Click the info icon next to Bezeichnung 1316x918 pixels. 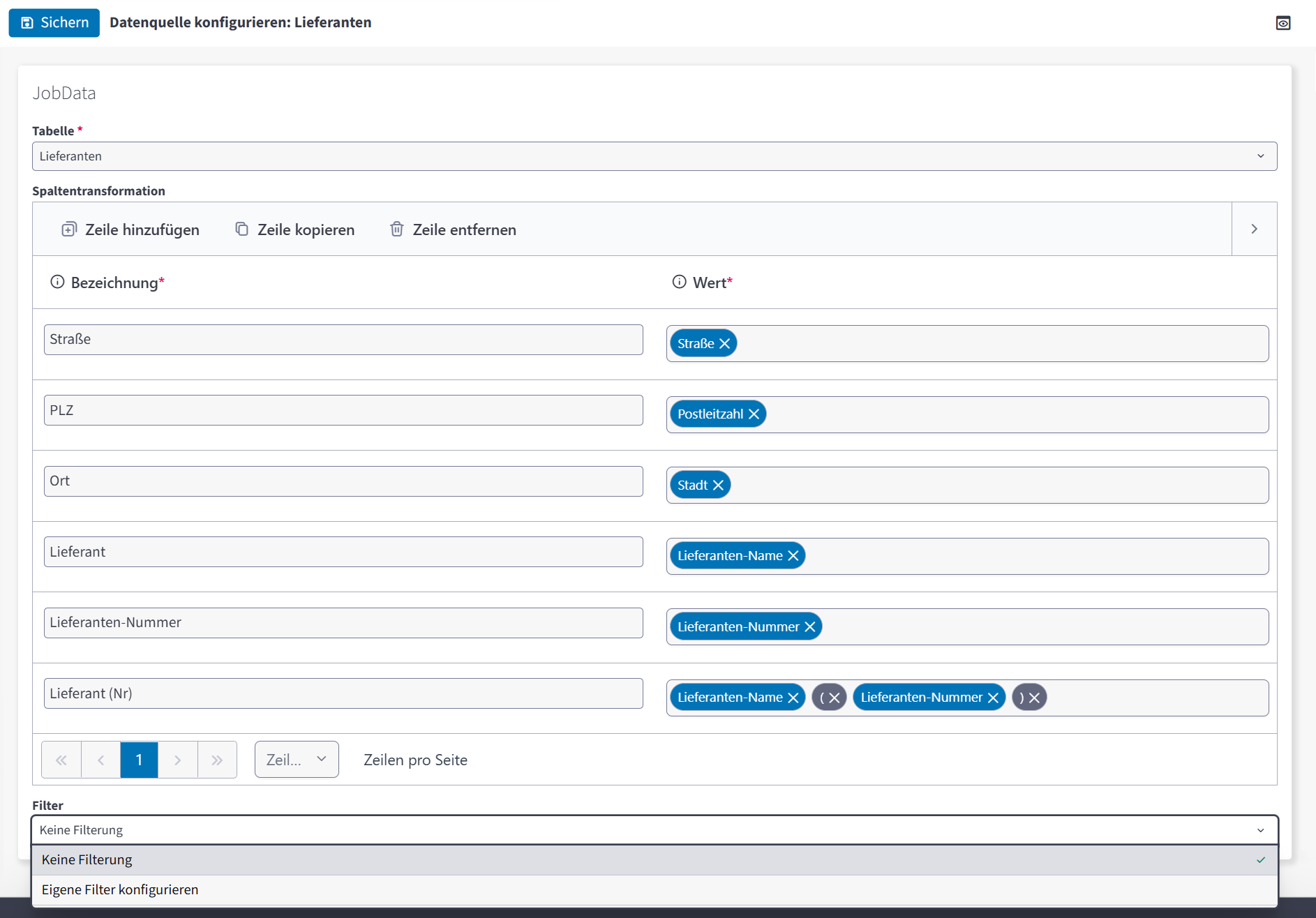(57, 282)
